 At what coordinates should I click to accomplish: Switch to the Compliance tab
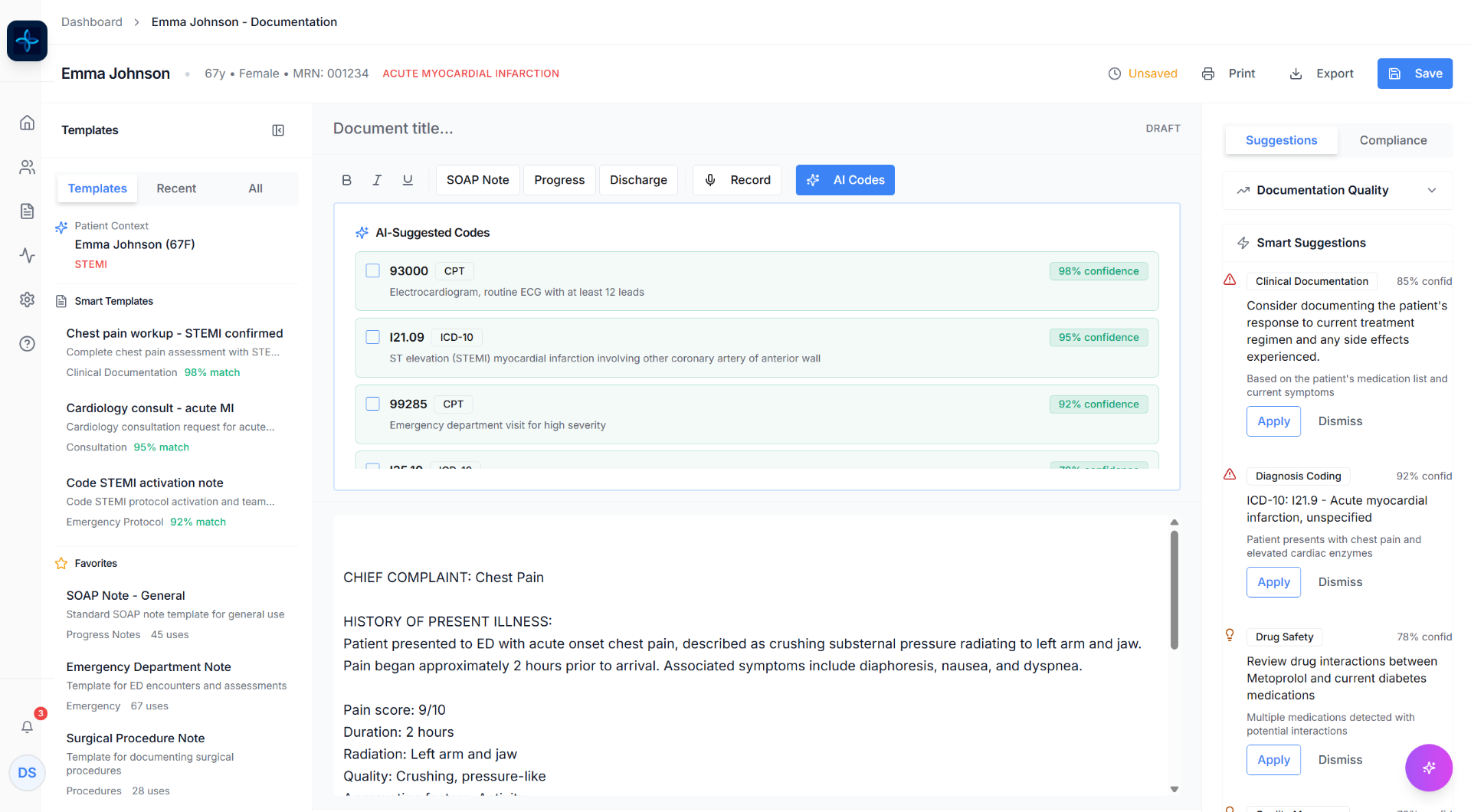click(x=1393, y=140)
